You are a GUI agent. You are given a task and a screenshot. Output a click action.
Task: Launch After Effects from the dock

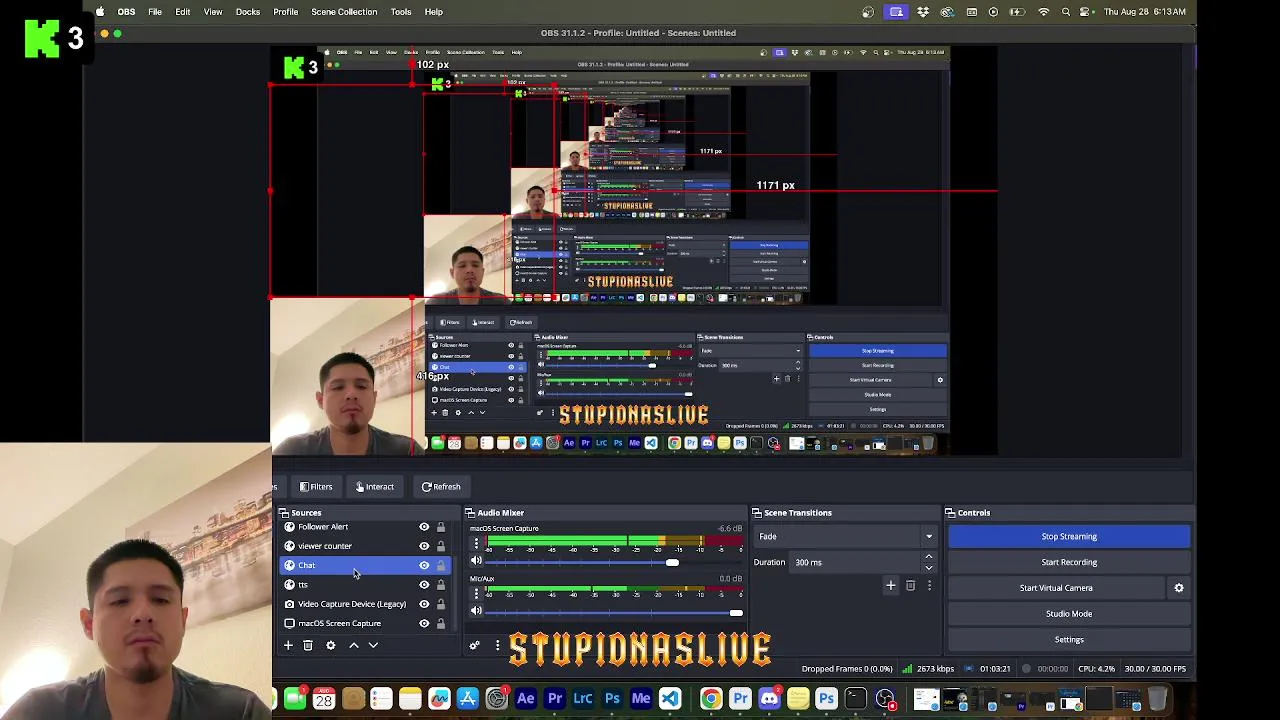tap(526, 699)
